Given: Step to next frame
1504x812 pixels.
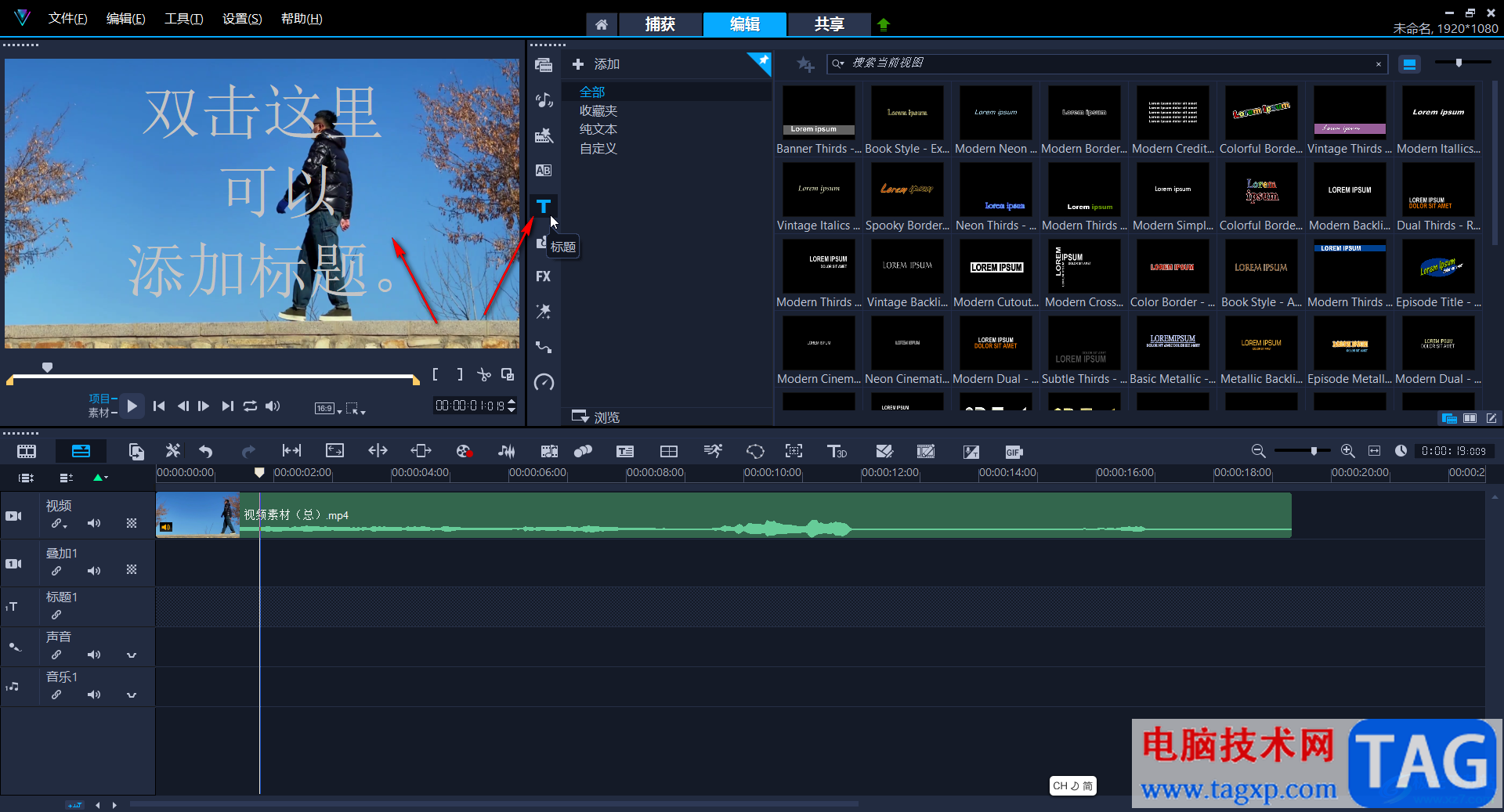Looking at the screenshot, I should click(204, 406).
